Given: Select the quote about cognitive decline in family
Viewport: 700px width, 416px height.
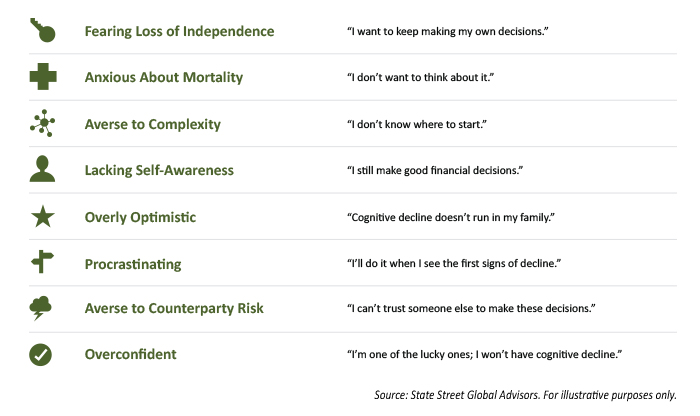Looking at the screenshot, I should 451,217.
